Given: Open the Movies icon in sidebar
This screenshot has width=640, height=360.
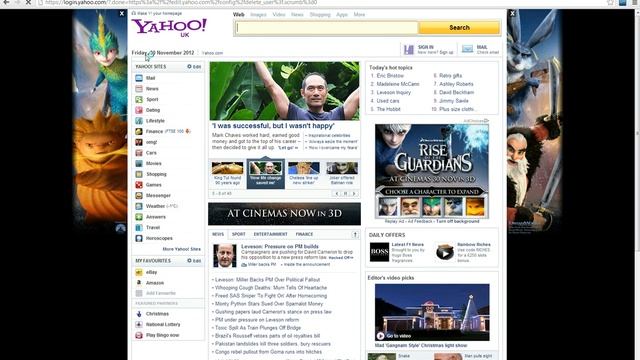Looking at the screenshot, I should pyautogui.click(x=139, y=163).
